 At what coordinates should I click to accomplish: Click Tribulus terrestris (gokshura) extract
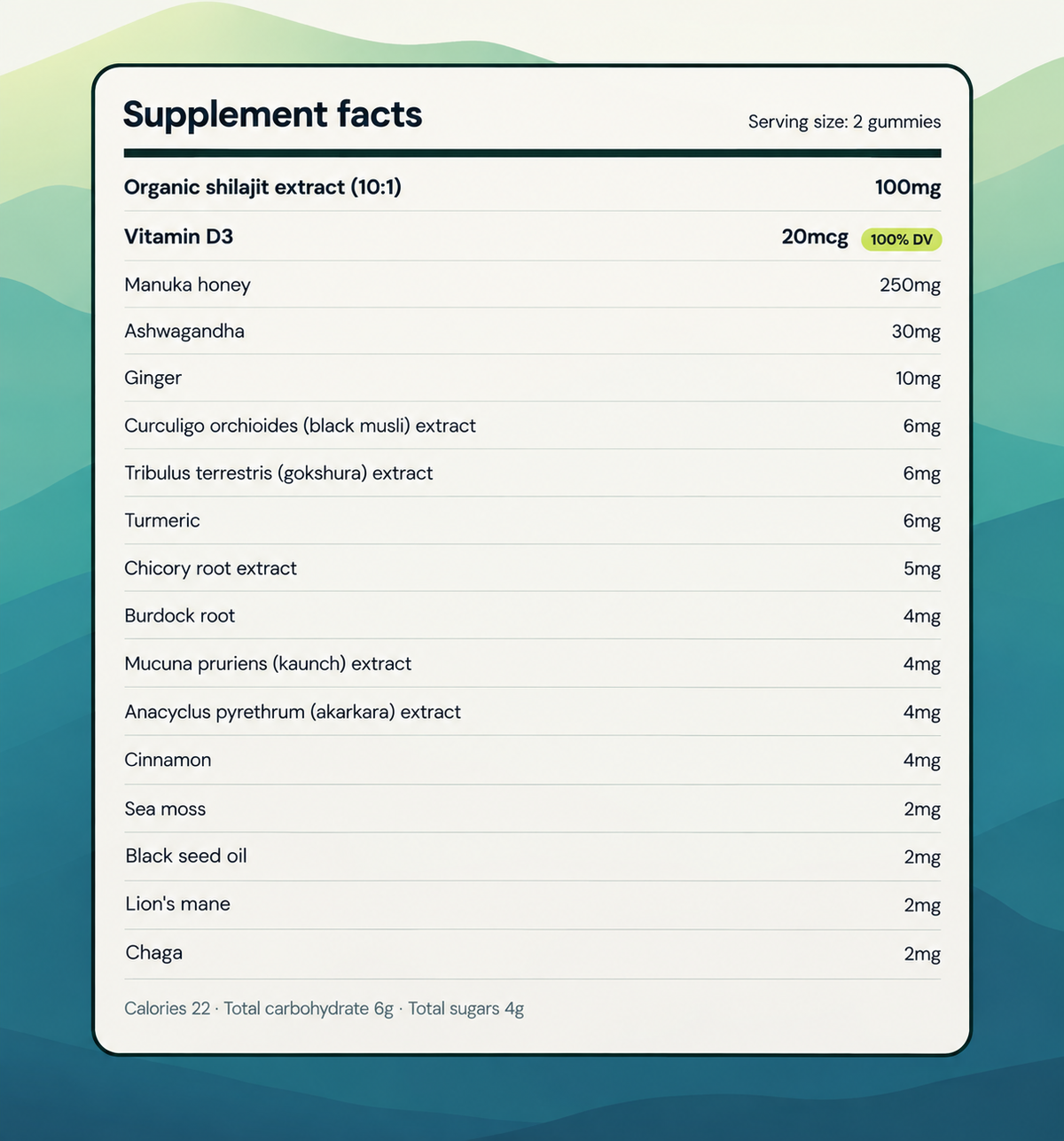coord(278,473)
